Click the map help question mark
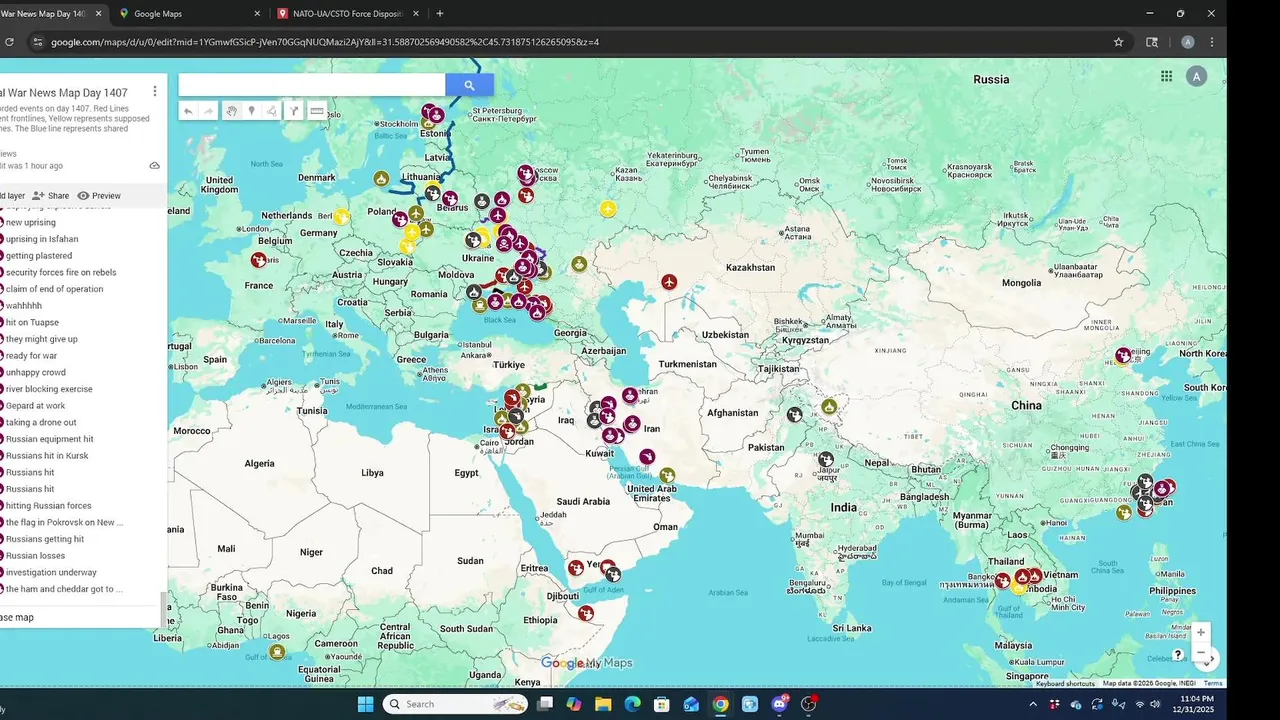This screenshot has width=1280, height=720. coord(1178,655)
